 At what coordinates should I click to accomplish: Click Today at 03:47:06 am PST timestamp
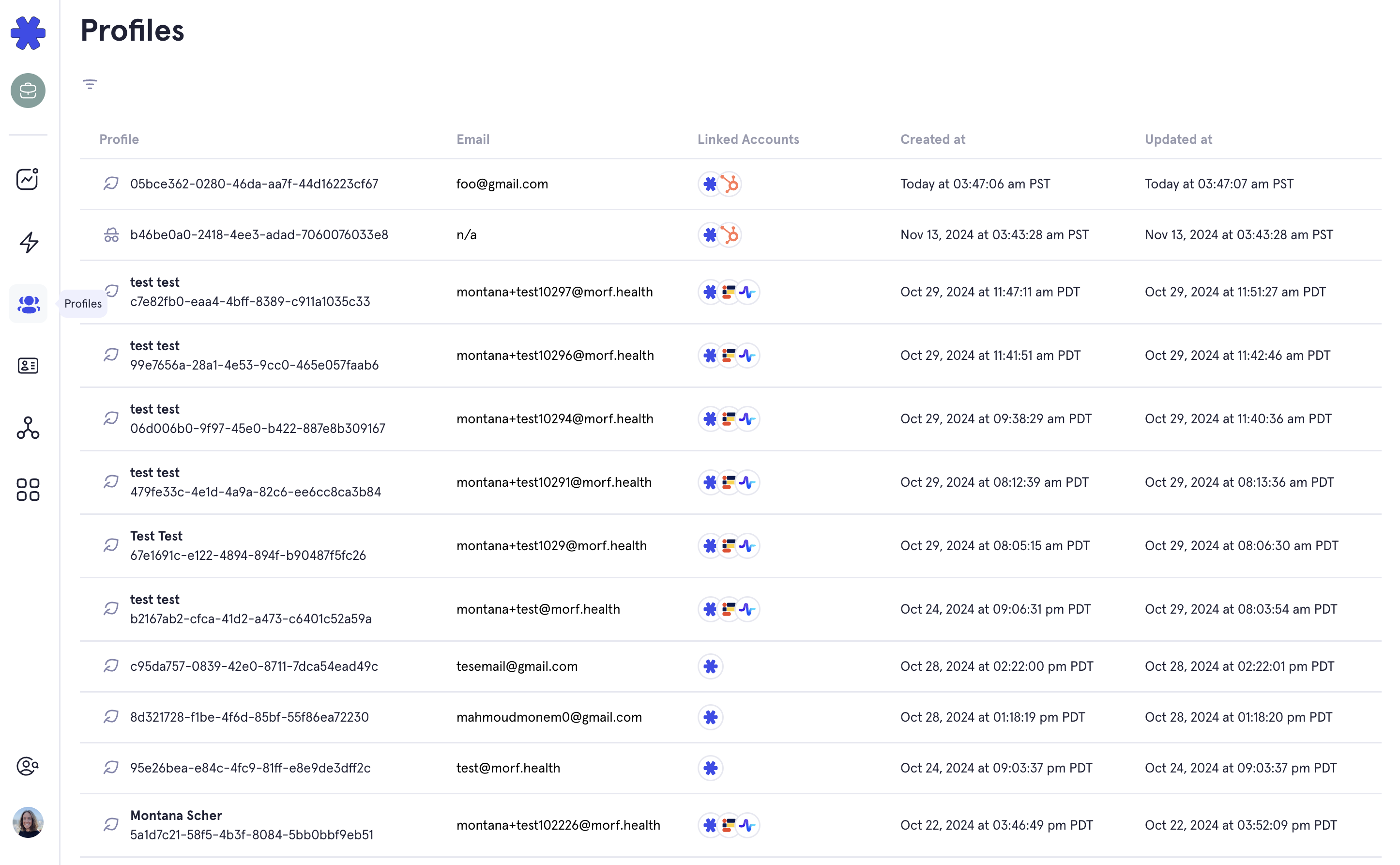(x=975, y=184)
